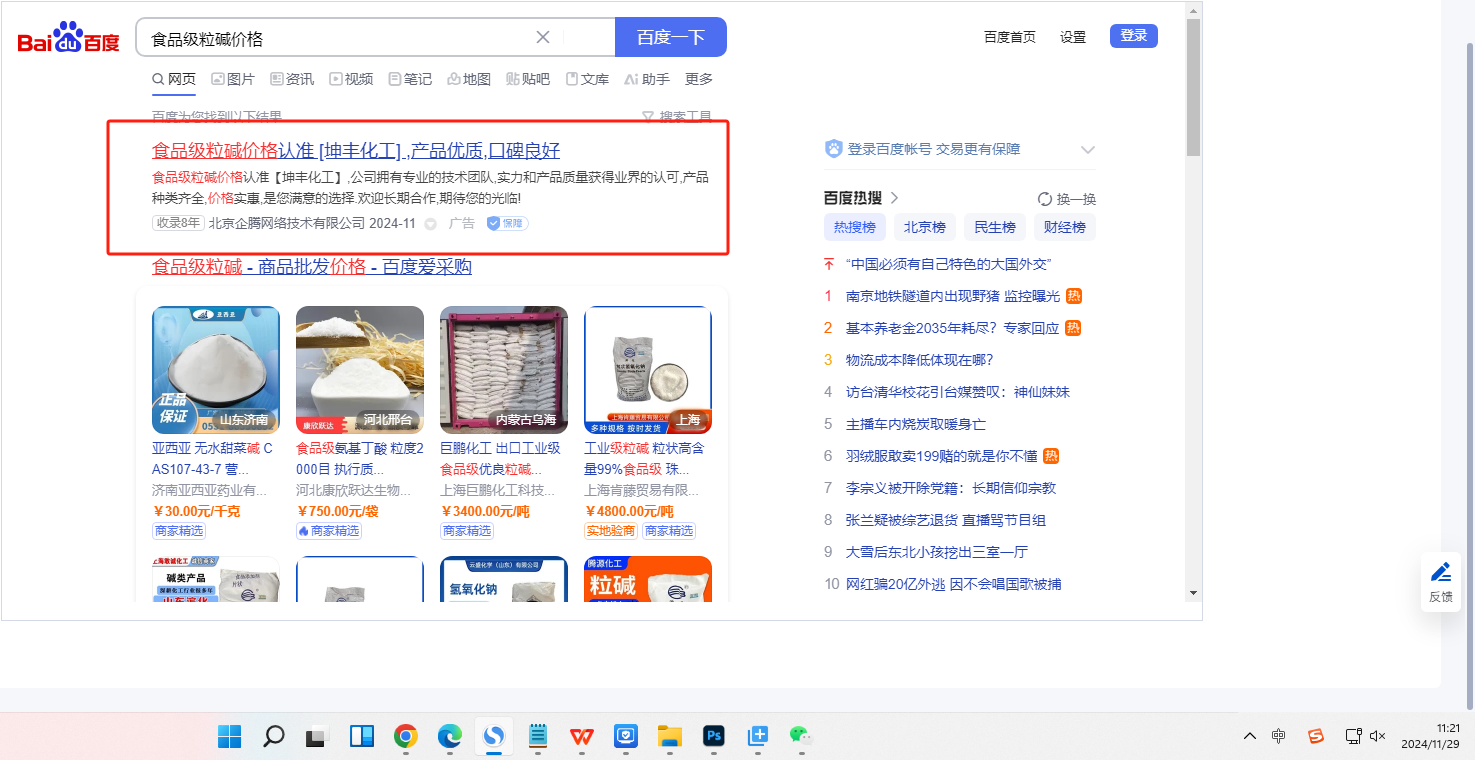Open the 坤丰化工 ad result title
This screenshot has height=760, width=1475.
point(356,151)
